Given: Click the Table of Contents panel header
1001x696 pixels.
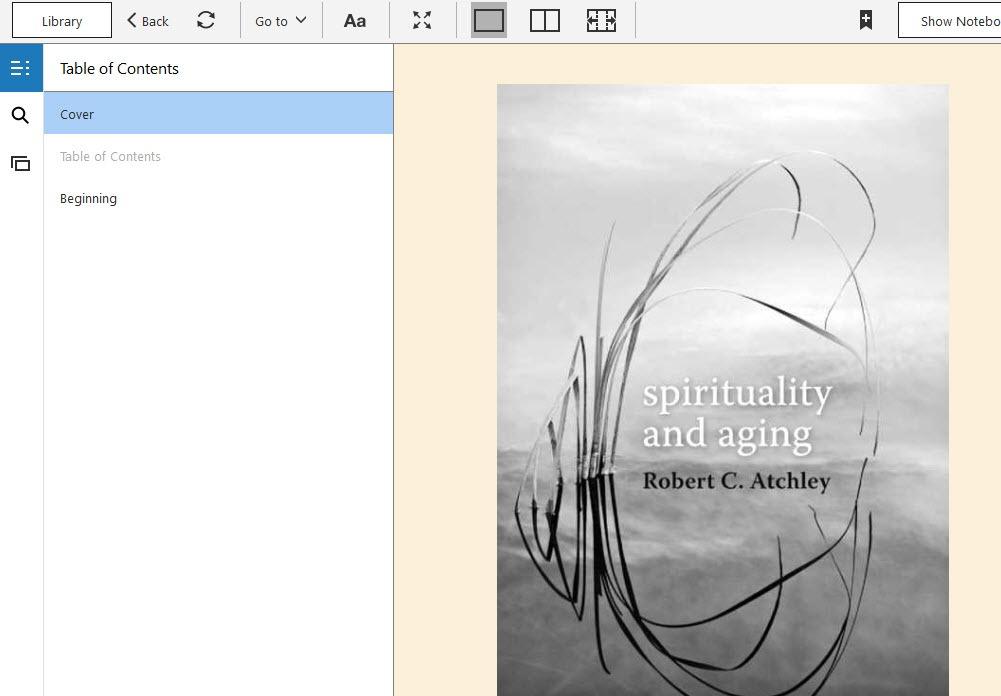Looking at the screenshot, I should tap(119, 68).
